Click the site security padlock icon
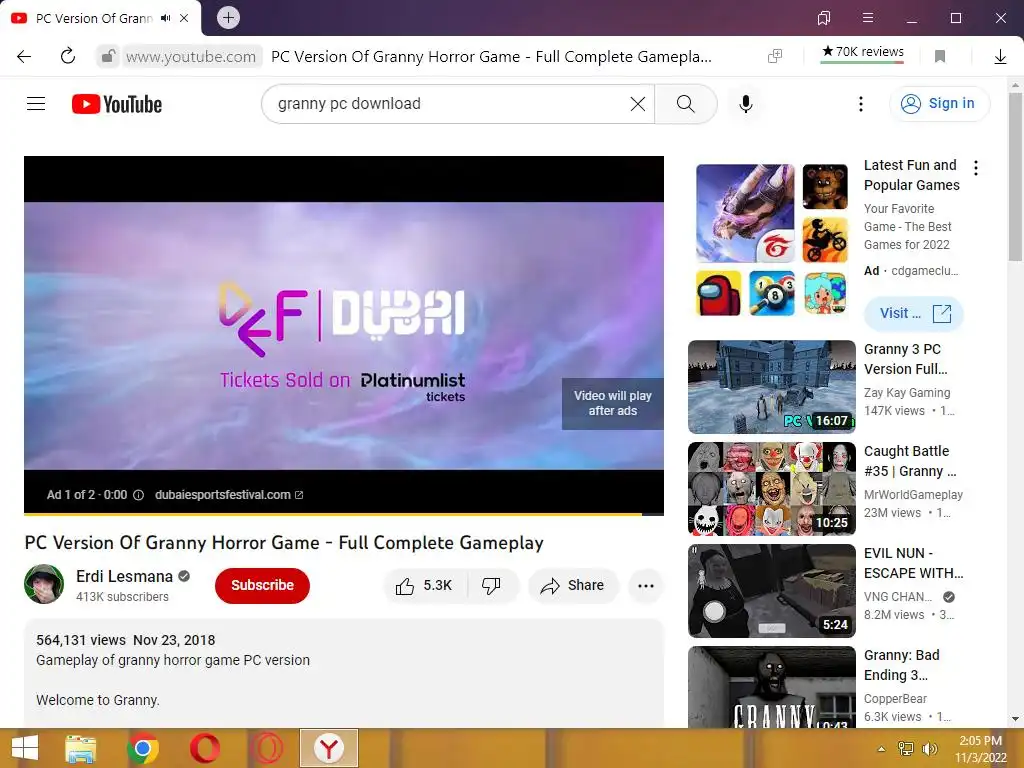This screenshot has height=768, width=1024. (108, 57)
